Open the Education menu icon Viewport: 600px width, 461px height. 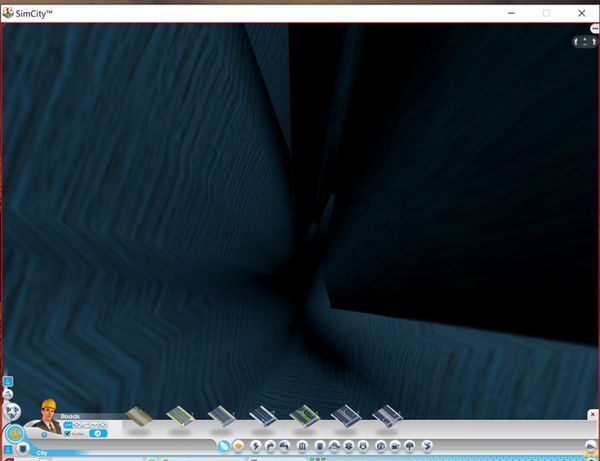[381, 446]
